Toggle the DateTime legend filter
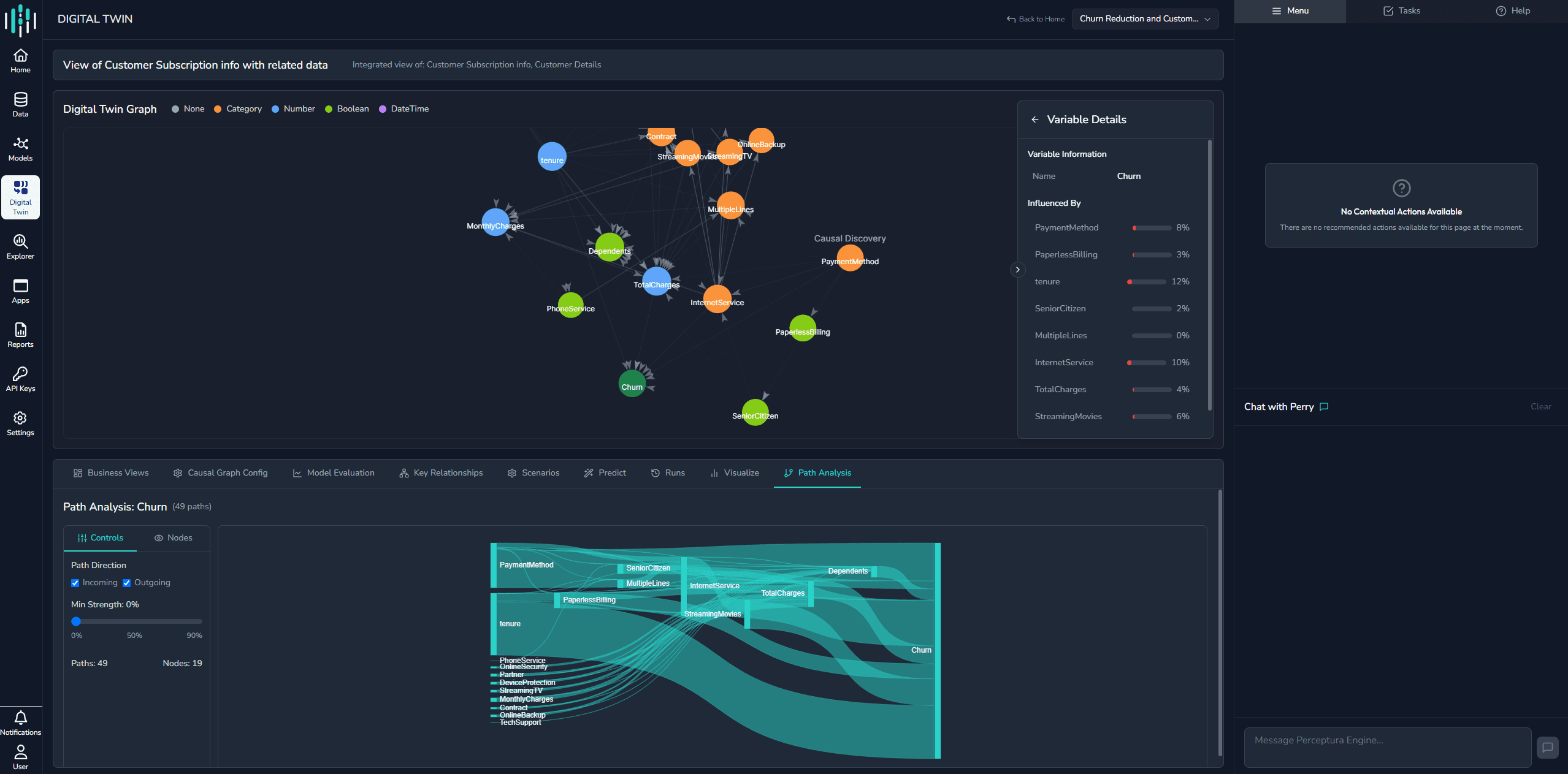The width and height of the screenshot is (1568, 774). pyautogui.click(x=404, y=109)
